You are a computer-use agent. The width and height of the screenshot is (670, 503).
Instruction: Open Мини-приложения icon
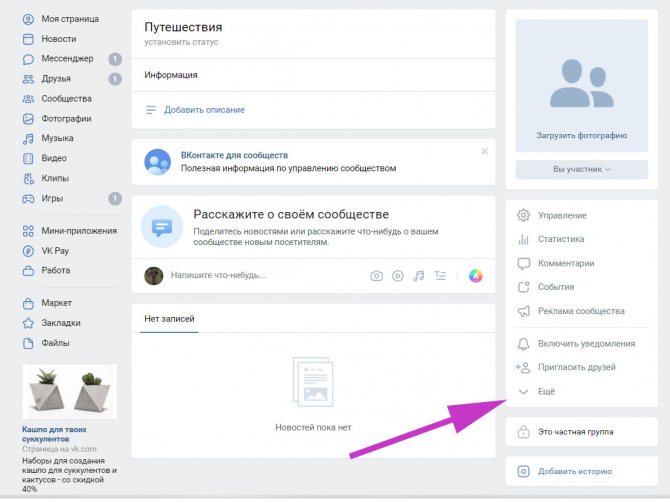[28, 231]
